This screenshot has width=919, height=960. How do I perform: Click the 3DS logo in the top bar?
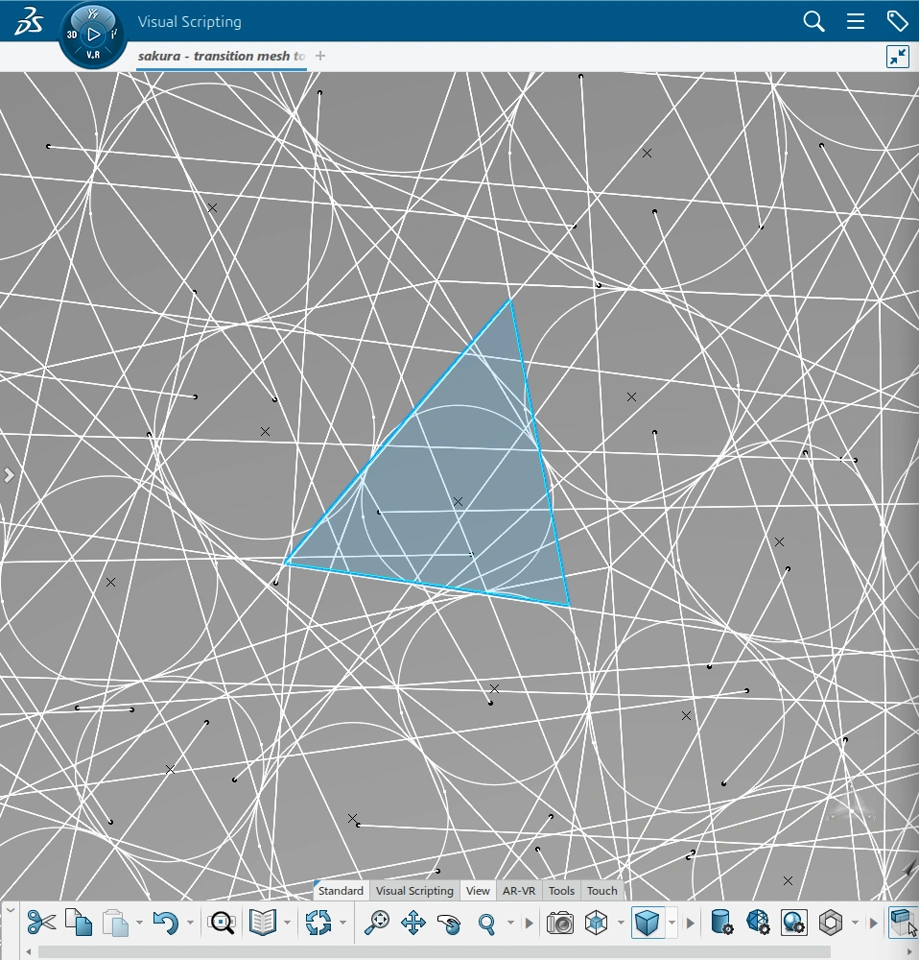[x=28, y=21]
